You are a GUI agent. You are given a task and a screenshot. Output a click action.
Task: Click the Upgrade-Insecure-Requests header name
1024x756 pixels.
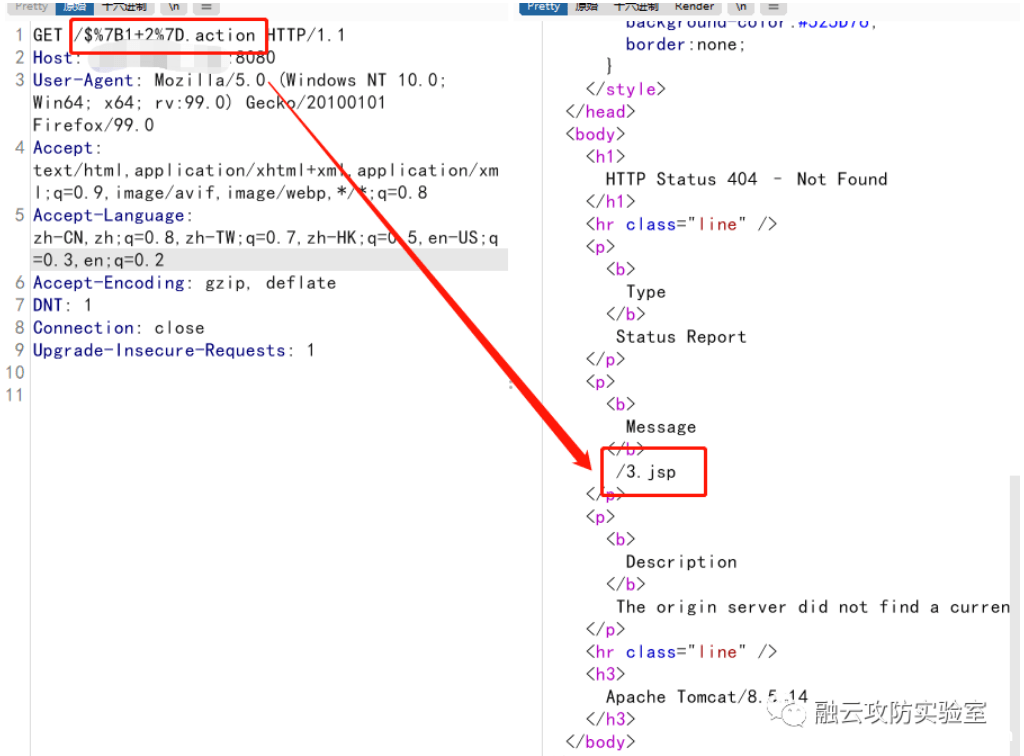pyautogui.click(x=159, y=350)
